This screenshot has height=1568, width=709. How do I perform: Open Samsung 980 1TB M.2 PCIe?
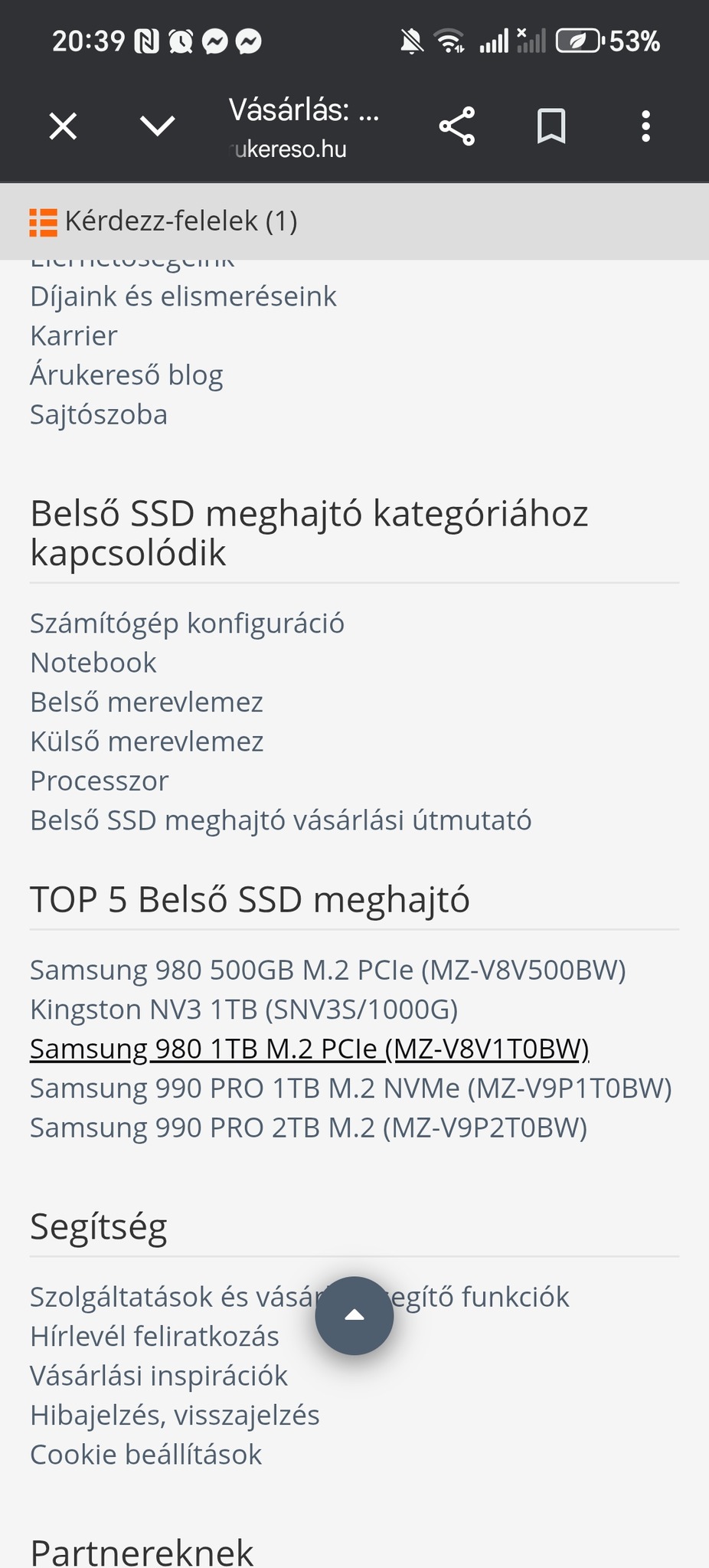(x=309, y=1049)
